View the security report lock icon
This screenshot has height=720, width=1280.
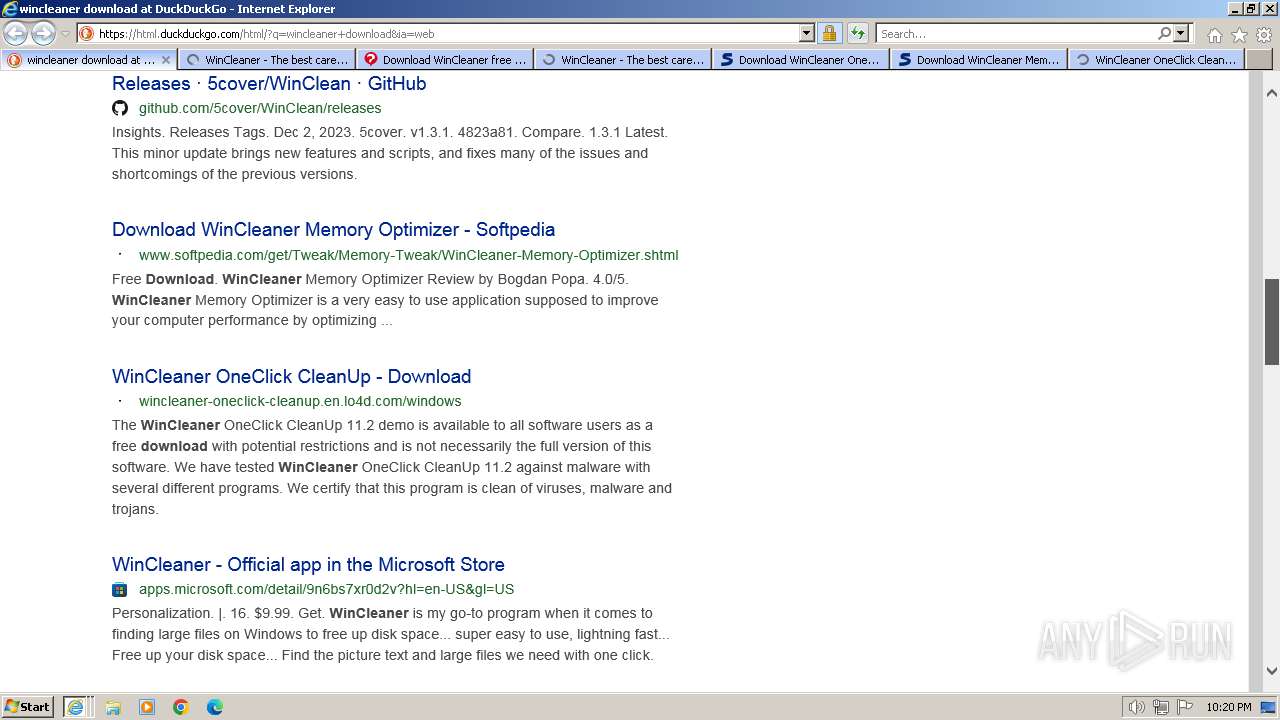tap(829, 33)
